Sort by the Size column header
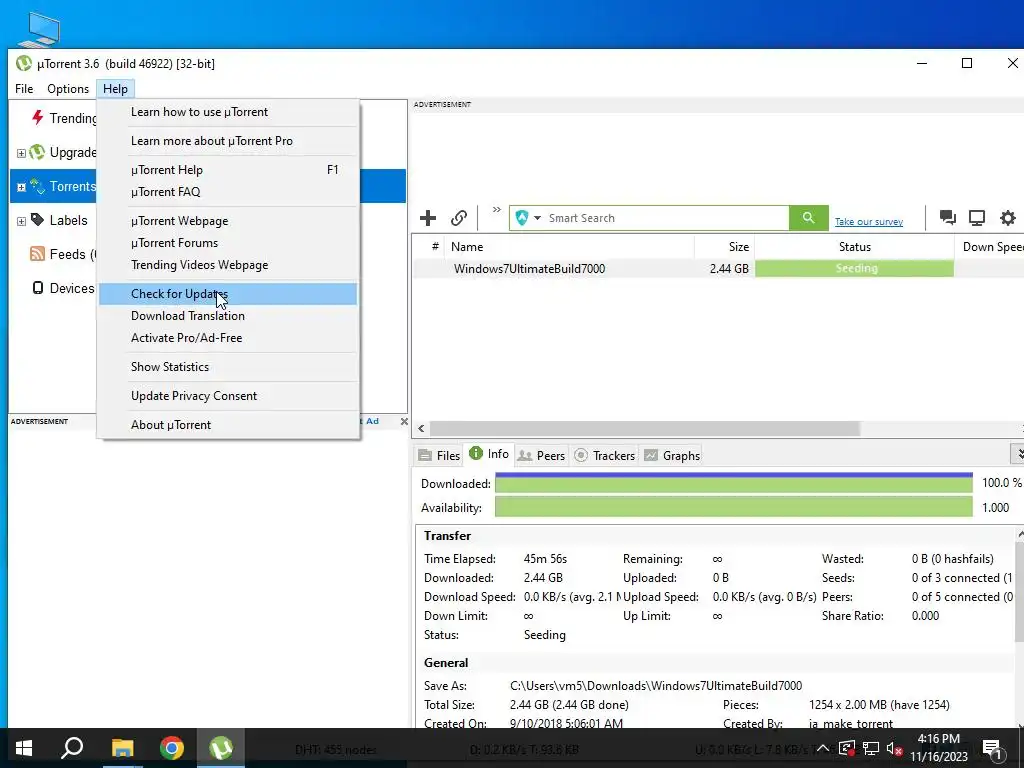1024x768 pixels. point(725,247)
